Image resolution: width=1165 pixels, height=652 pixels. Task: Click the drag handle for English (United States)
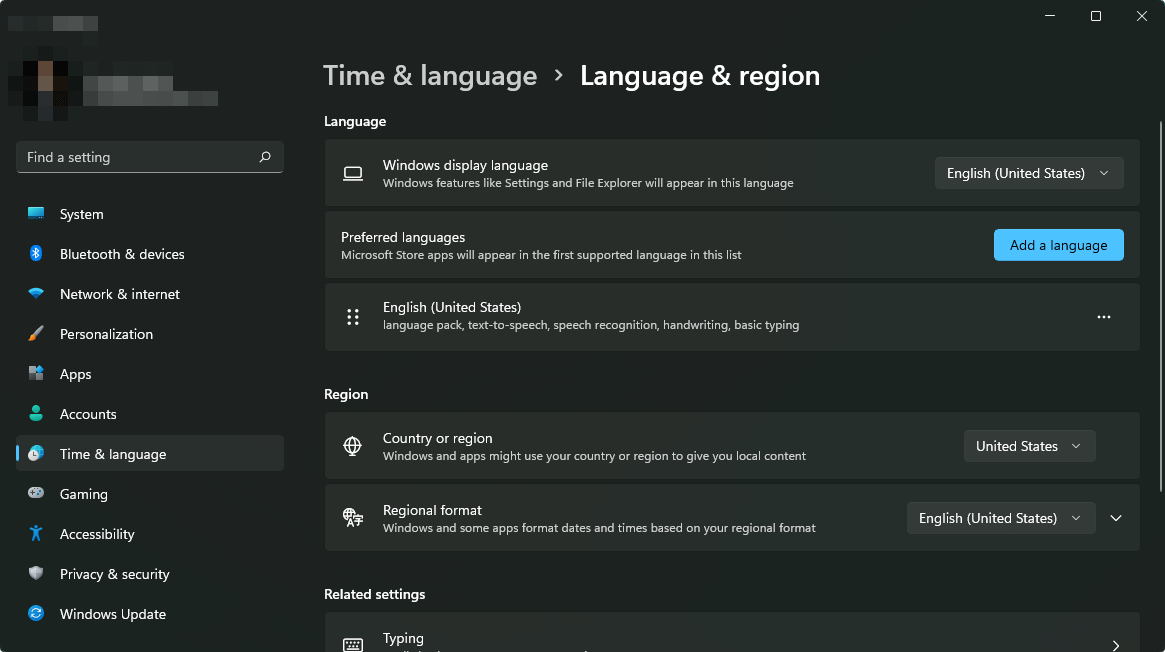353,317
